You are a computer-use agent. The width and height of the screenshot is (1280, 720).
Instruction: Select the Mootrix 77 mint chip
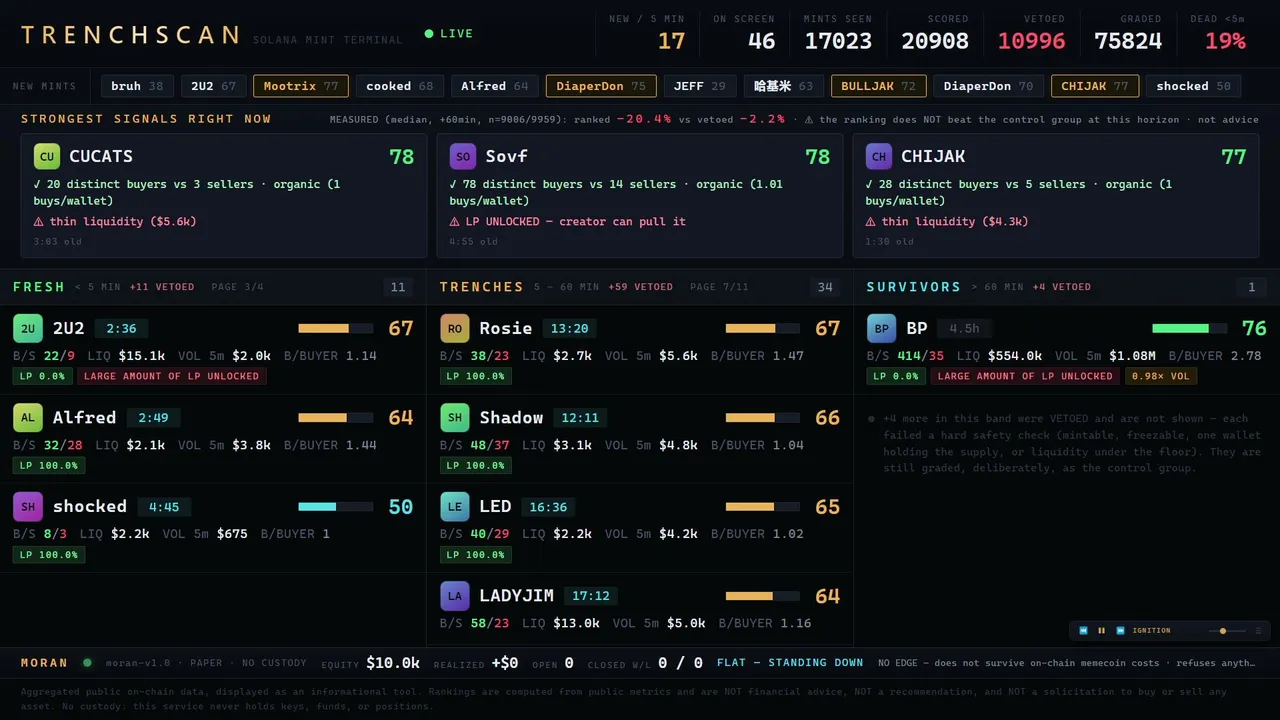301,86
